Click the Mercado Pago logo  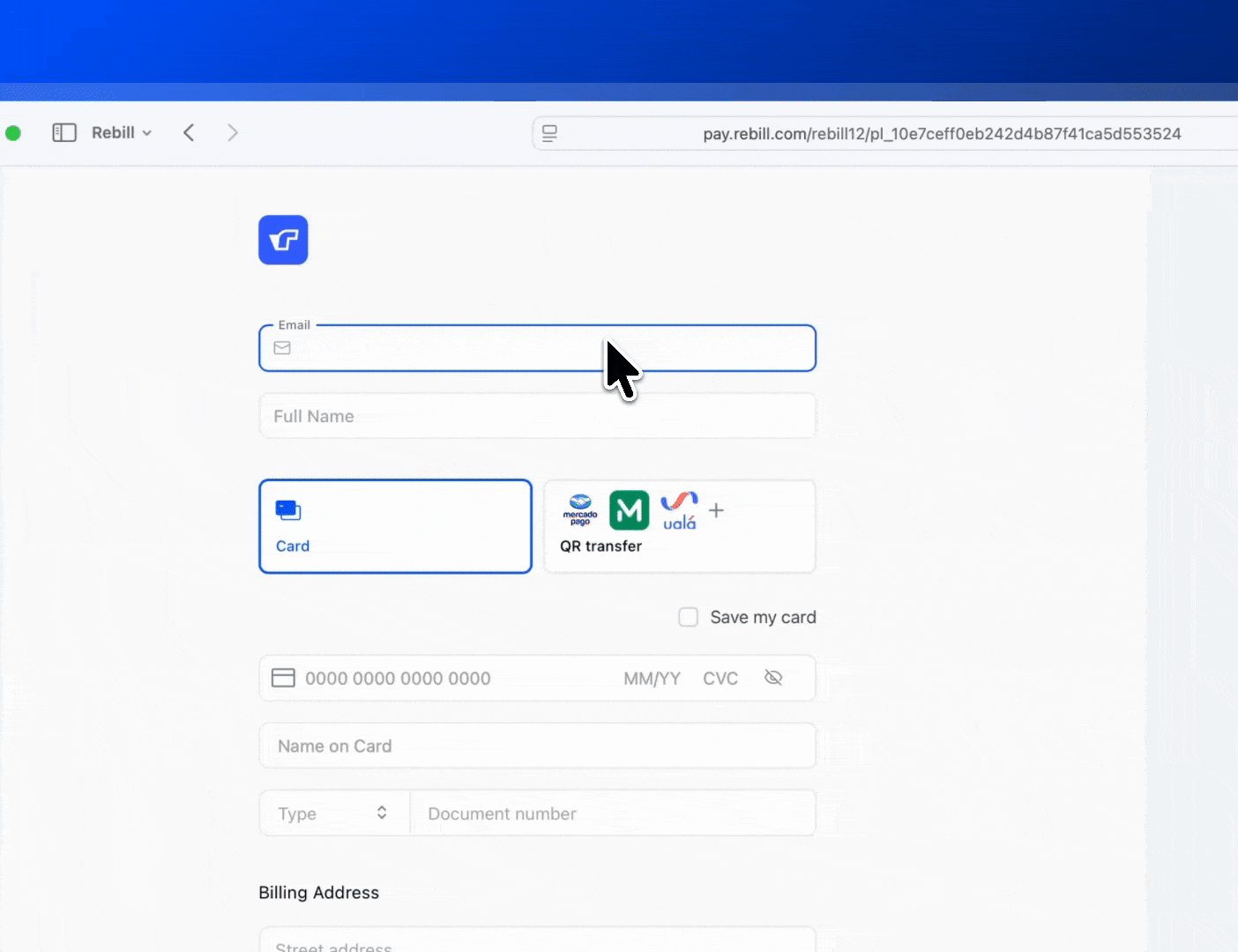[580, 510]
